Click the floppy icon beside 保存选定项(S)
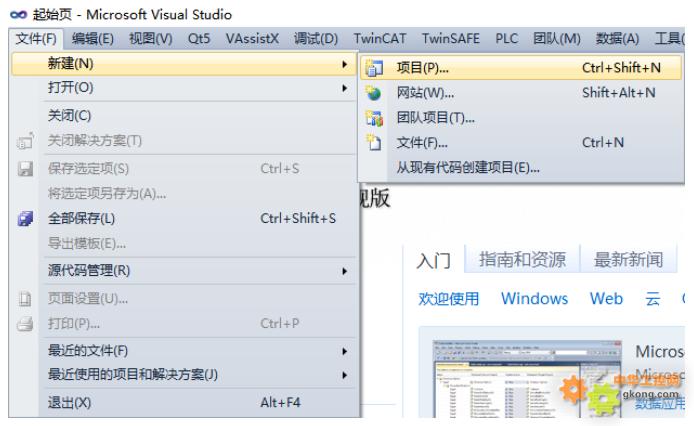This screenshot has width=694, height=426. point(25,169)
